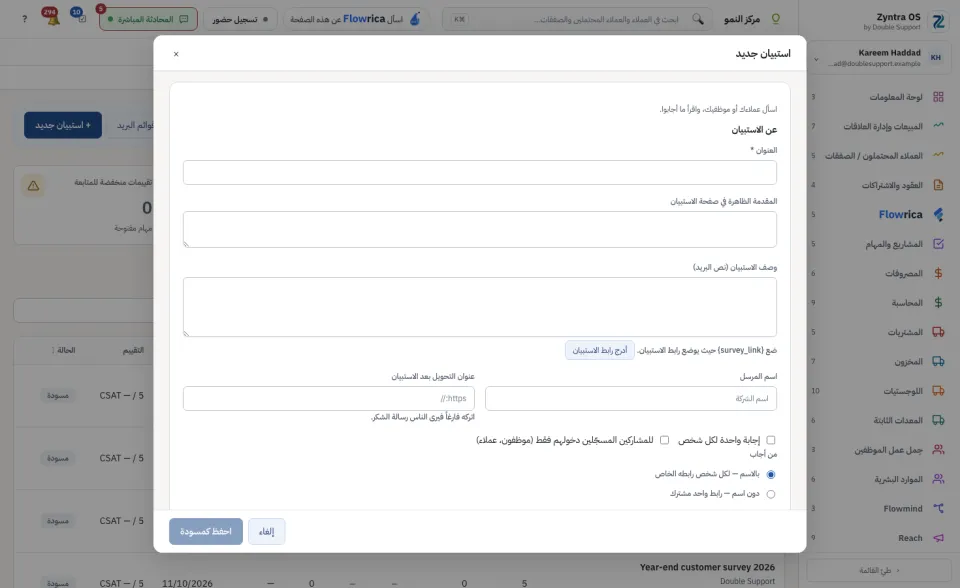The height and width of the screenshot is (588, 960).
Task: Click the إلغاء cancel button
Action: coord(266,531)
